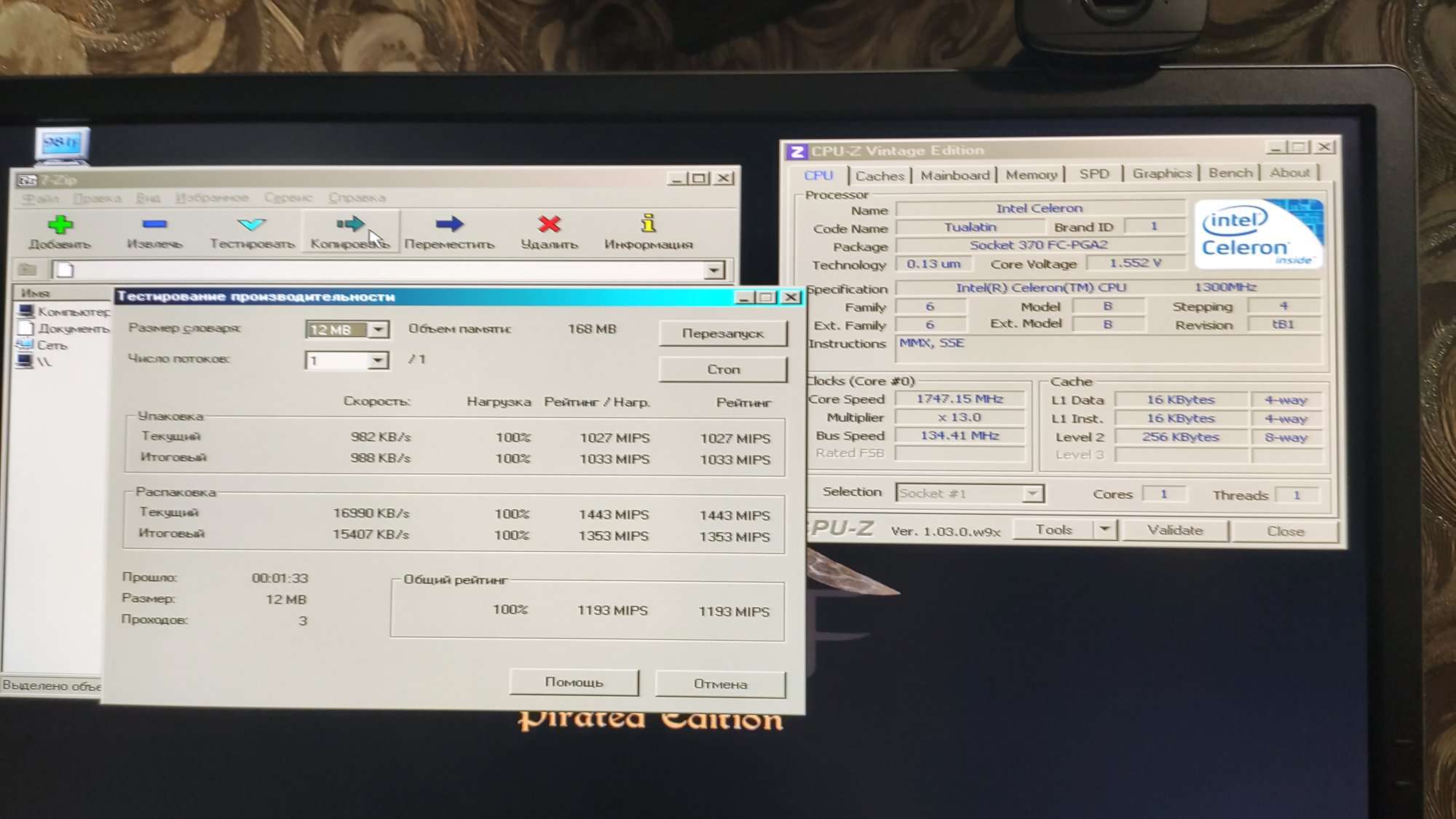Switch to the Caches tab

(x=879, y=175)
